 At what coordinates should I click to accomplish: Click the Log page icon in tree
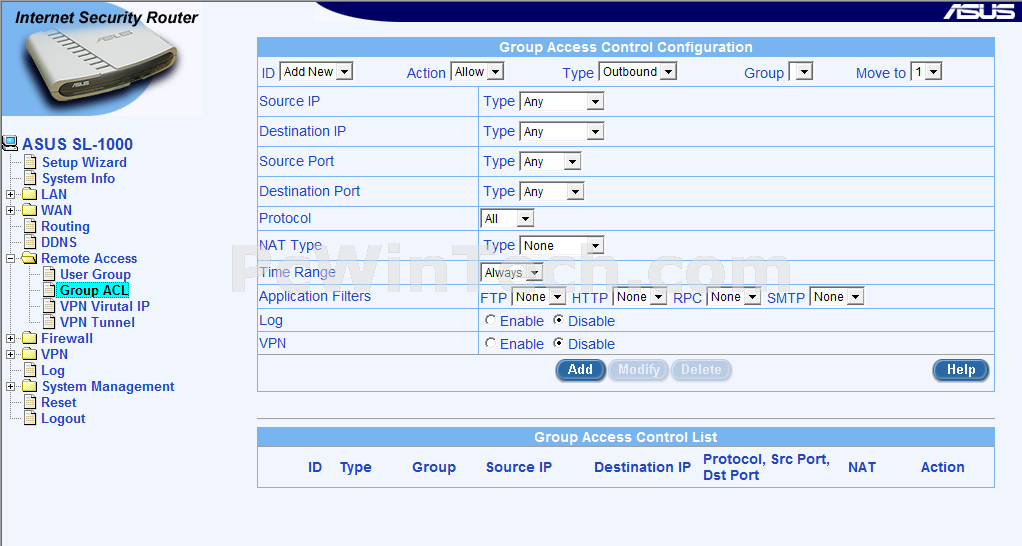(x=30, y=370)
